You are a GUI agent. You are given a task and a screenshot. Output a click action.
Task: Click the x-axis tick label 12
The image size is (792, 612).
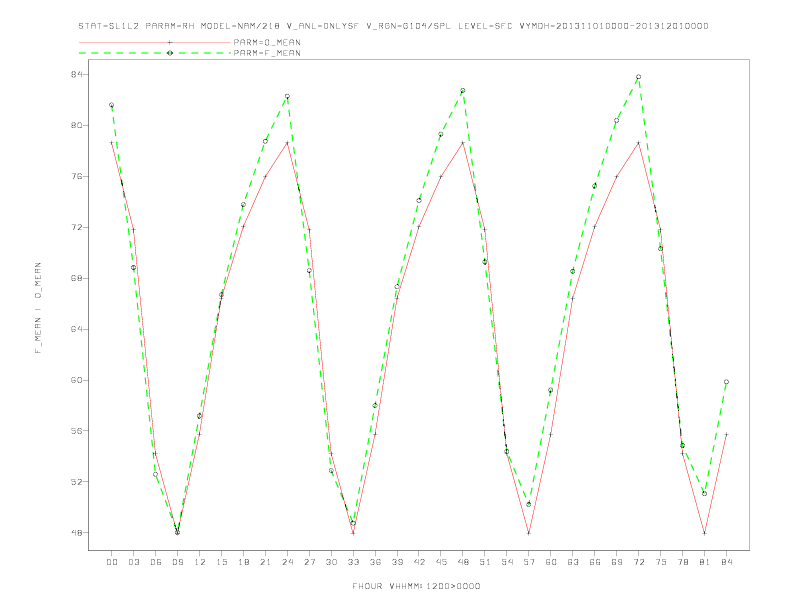(x=200, y=562)
